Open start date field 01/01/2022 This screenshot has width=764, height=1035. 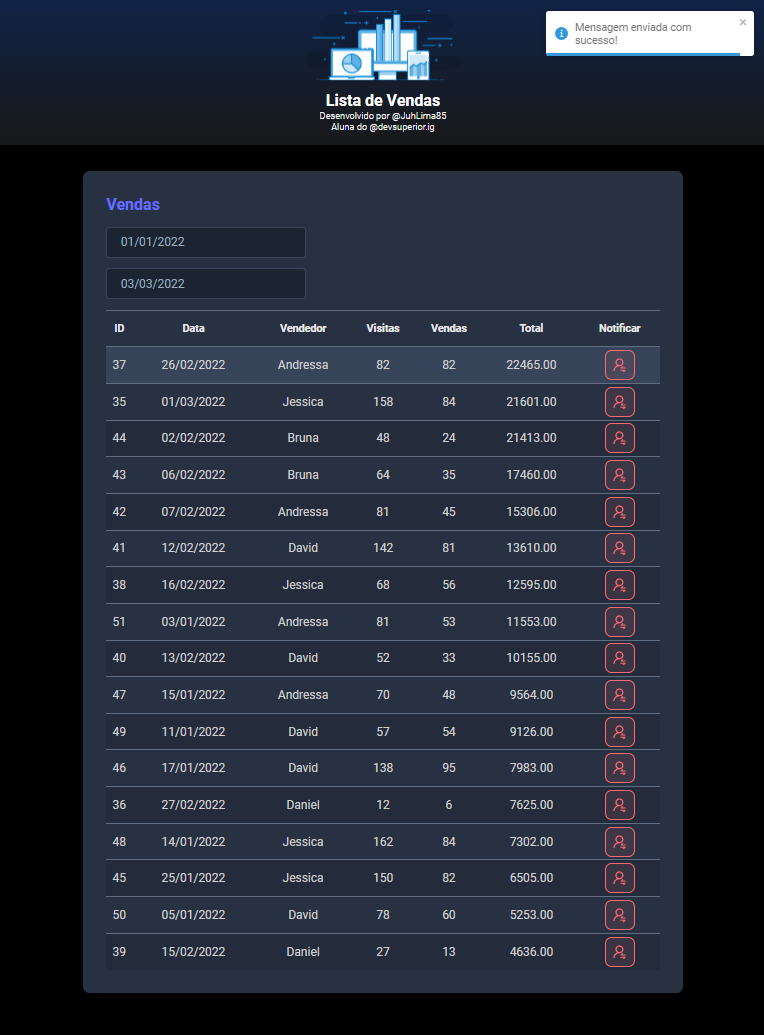206,242
